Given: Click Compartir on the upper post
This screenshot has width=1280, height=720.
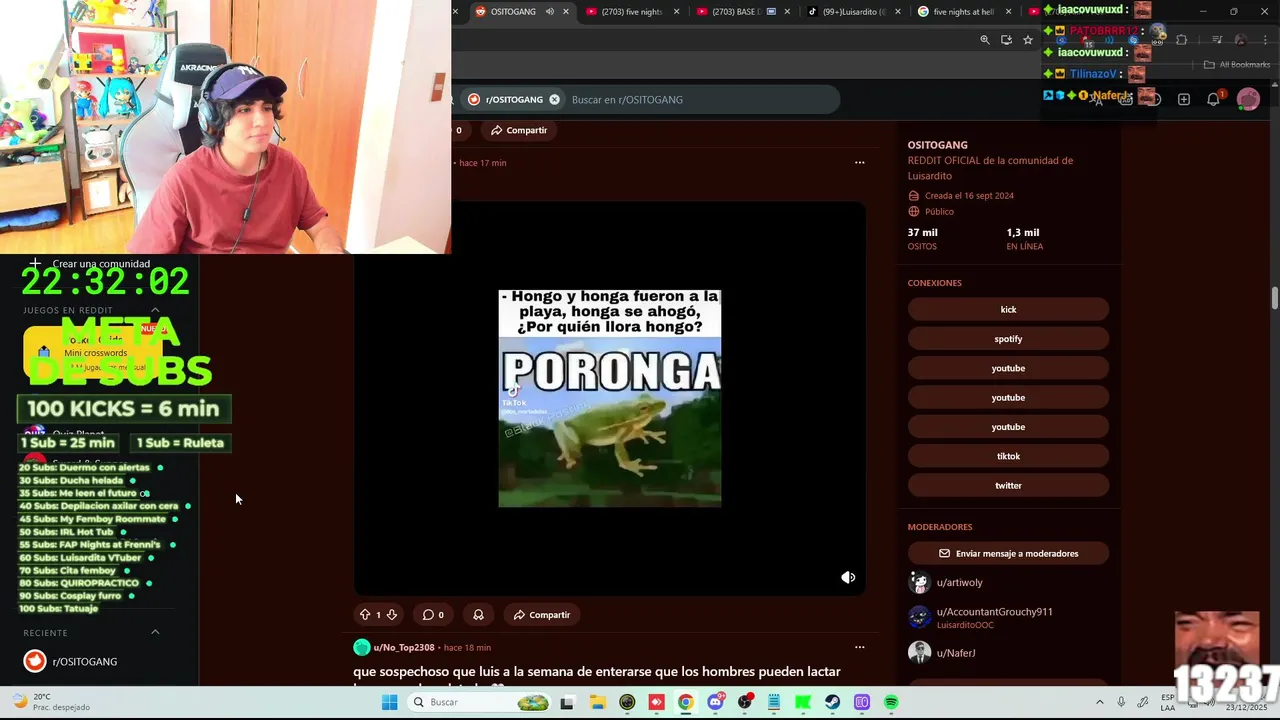Looking at the screenshot, I should coord(518,130).
